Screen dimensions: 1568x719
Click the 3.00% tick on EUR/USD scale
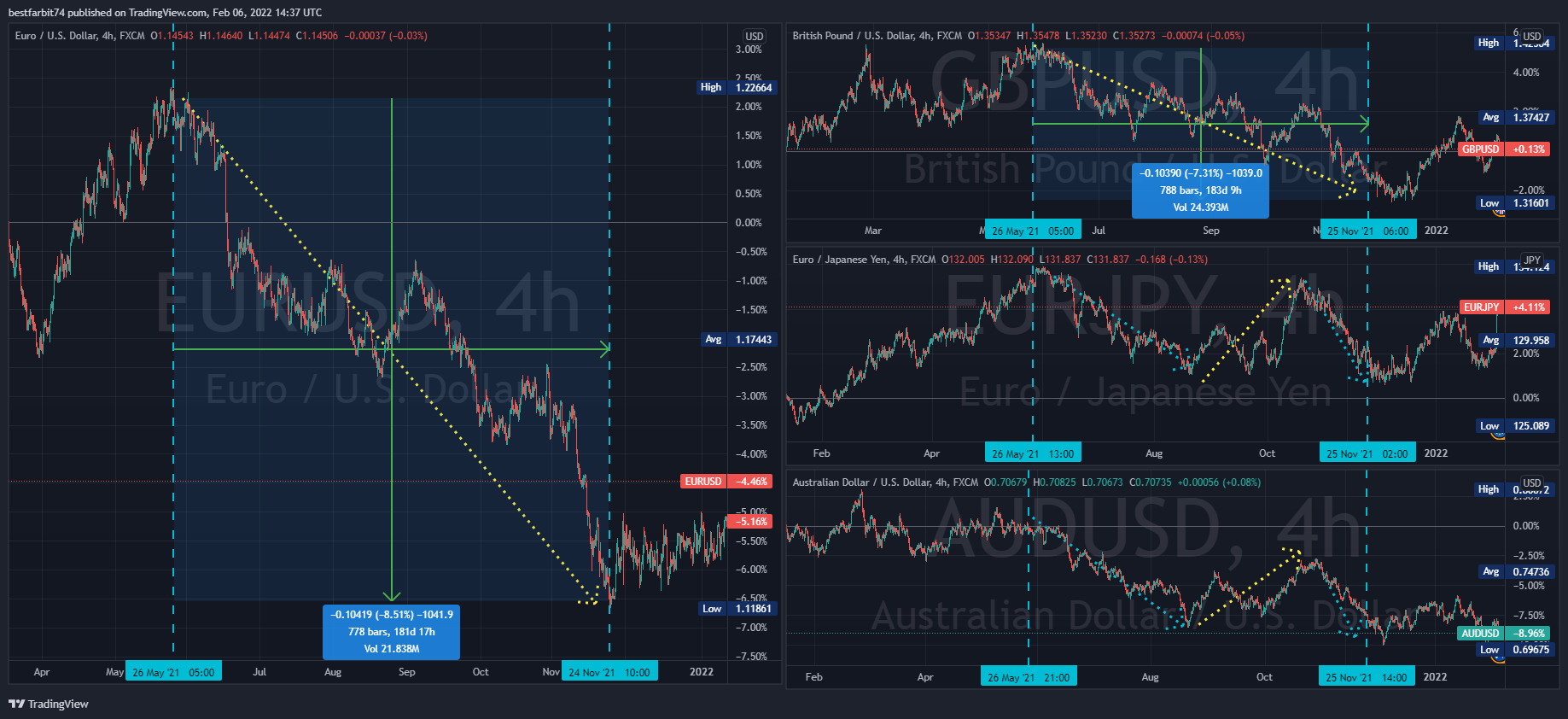click(x=749, y=50)
